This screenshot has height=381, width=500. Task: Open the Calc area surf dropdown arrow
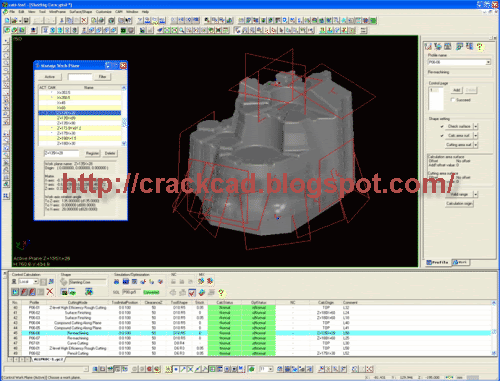(476, 136)
